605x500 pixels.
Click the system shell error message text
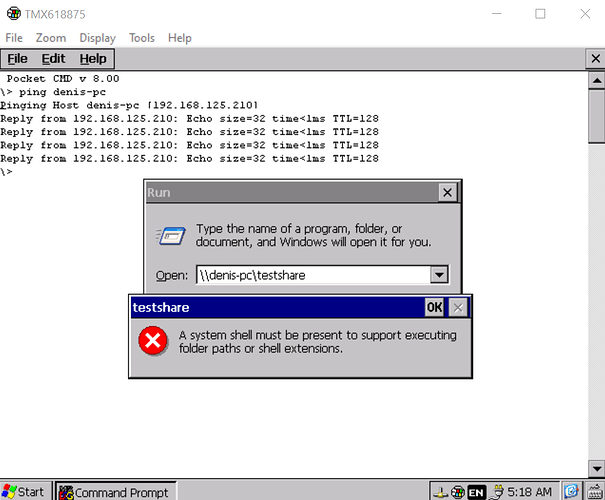318,342
